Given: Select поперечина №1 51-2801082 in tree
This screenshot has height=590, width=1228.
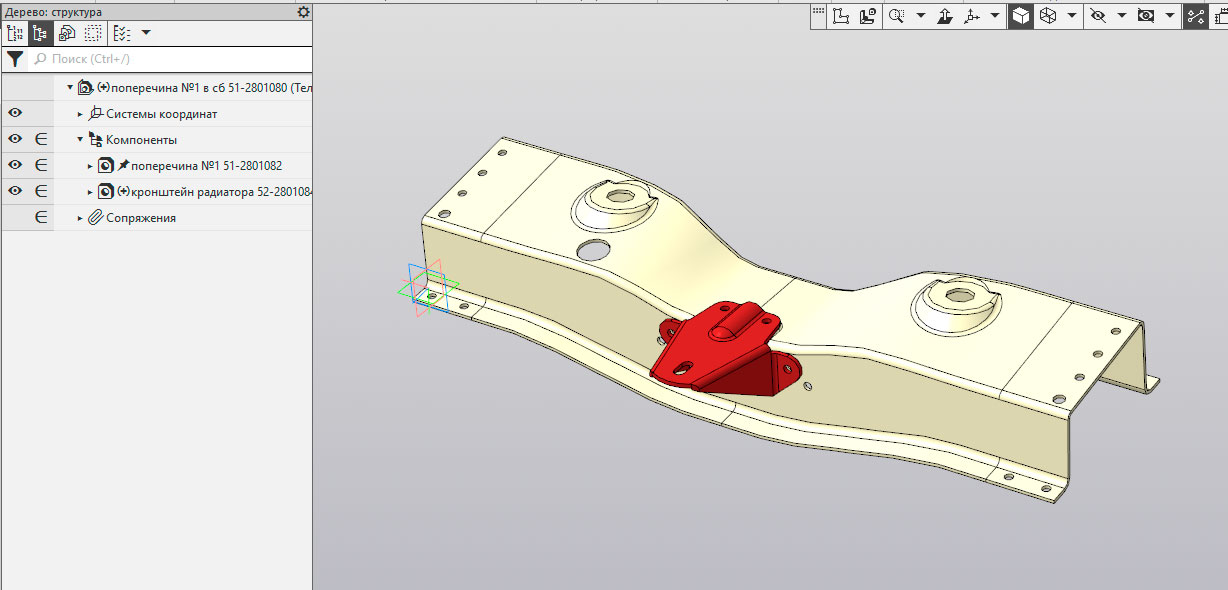Looking at the screenshot, I should [x=207, y=166].
